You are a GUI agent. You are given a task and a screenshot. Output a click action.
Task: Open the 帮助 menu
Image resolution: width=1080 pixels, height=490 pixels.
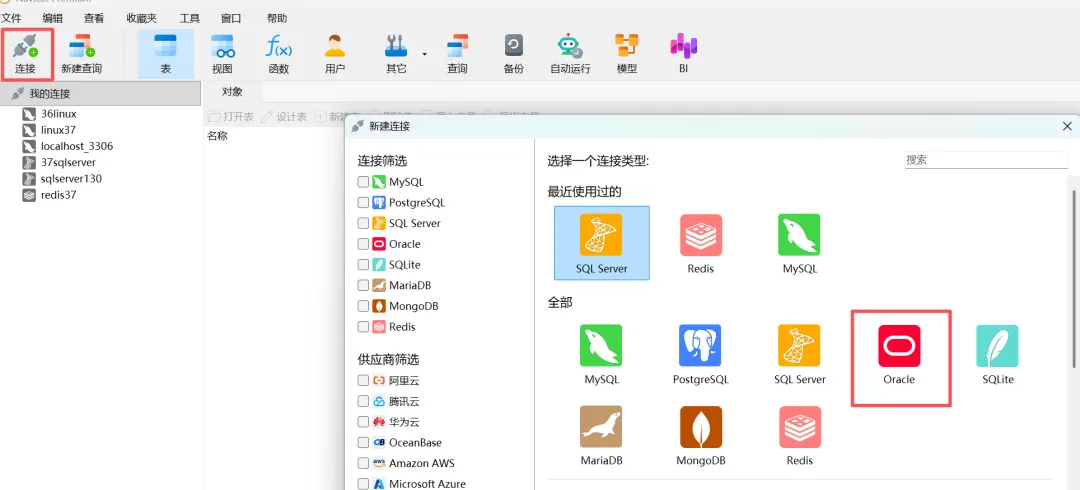point(277,19)
